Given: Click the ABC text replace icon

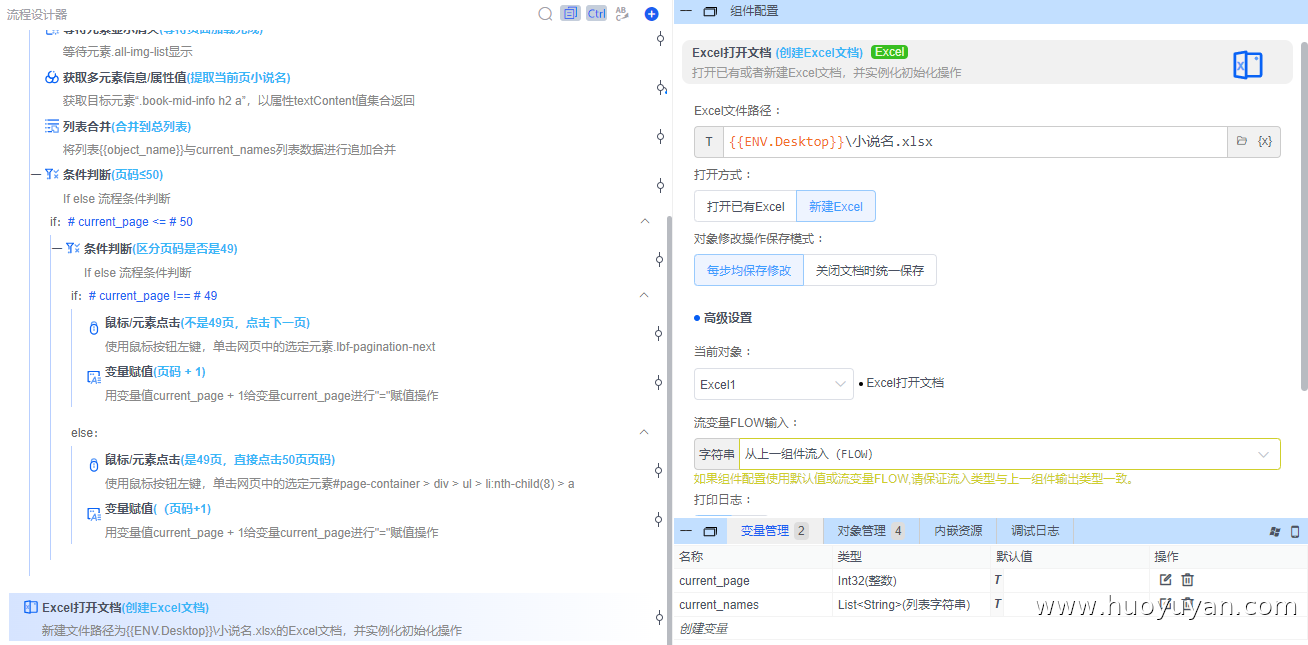Looking at the screenshot, I should (x=622, y=14).
